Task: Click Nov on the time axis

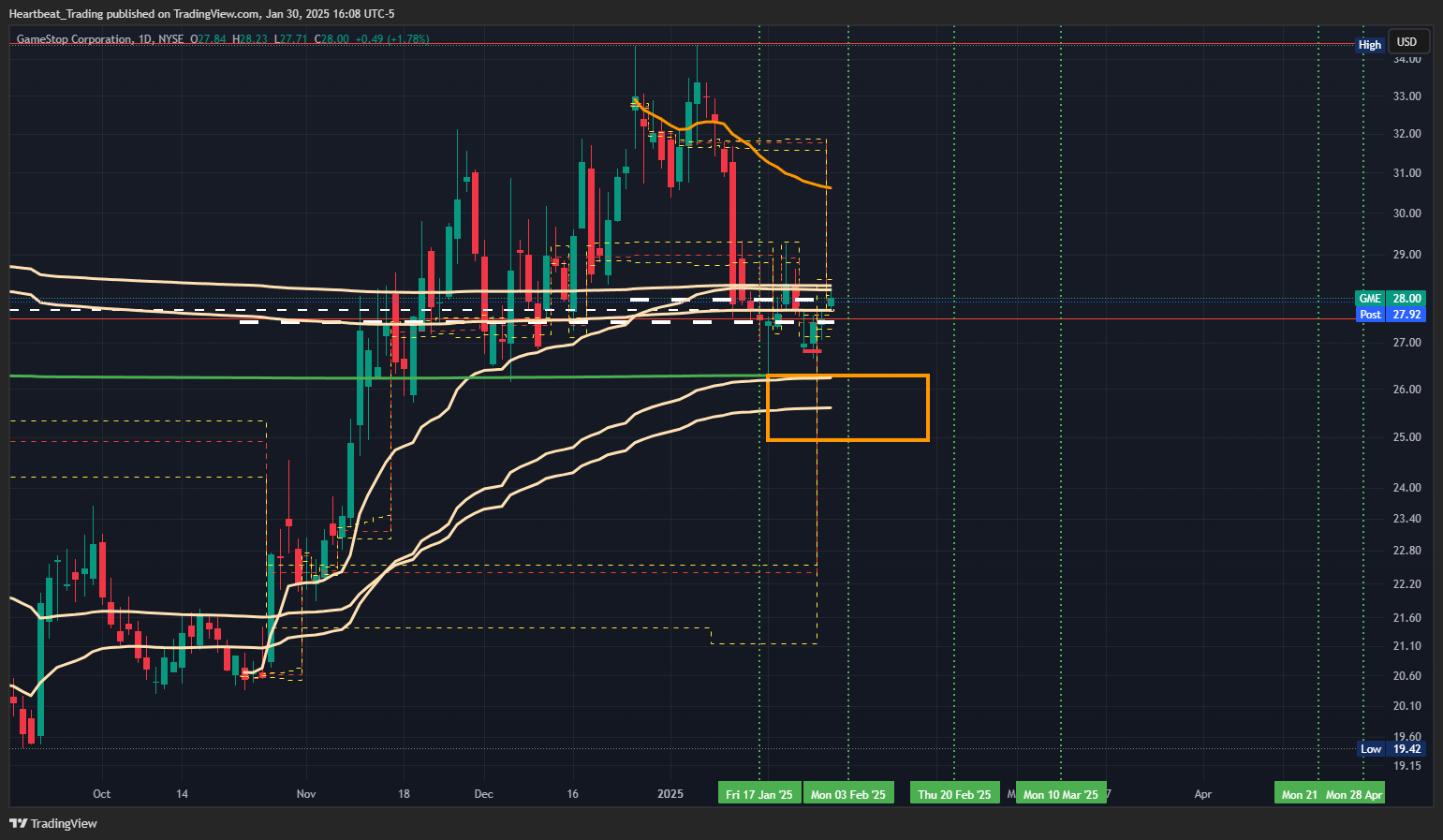Action: point(306,794)
